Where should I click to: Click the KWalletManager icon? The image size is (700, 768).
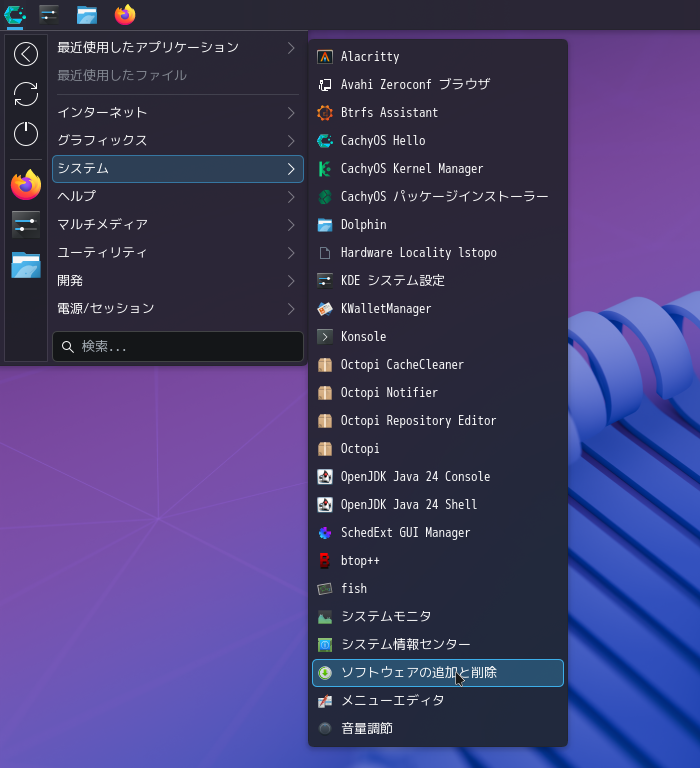click(325, 309)
